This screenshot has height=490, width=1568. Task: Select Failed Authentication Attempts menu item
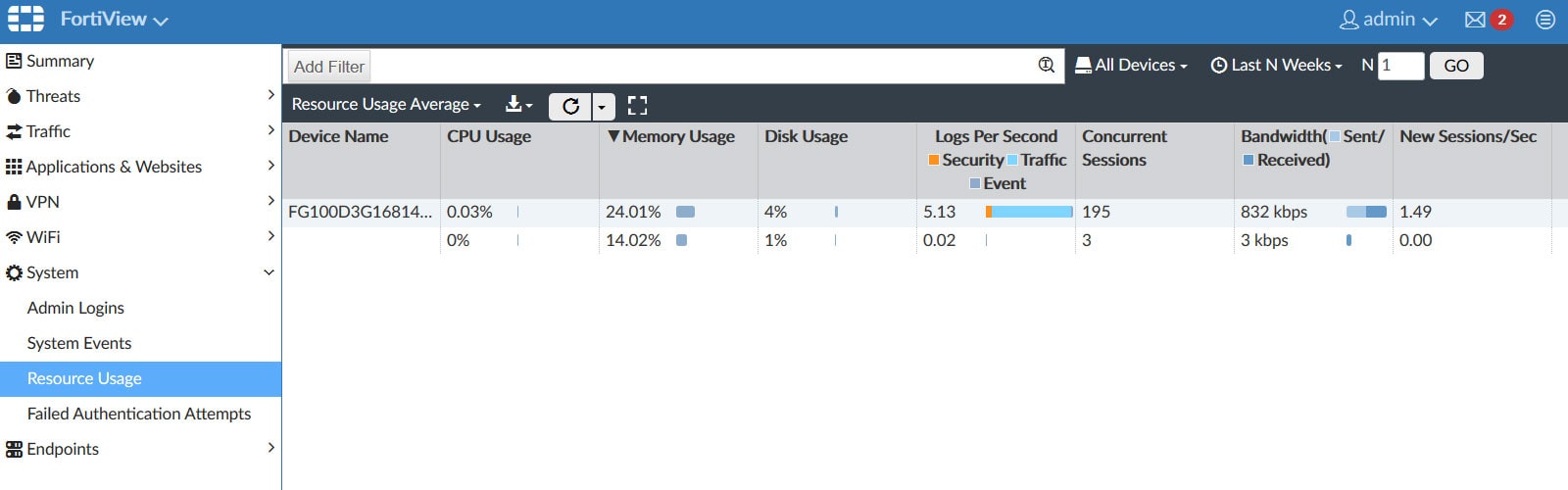[x=139, y=414]
